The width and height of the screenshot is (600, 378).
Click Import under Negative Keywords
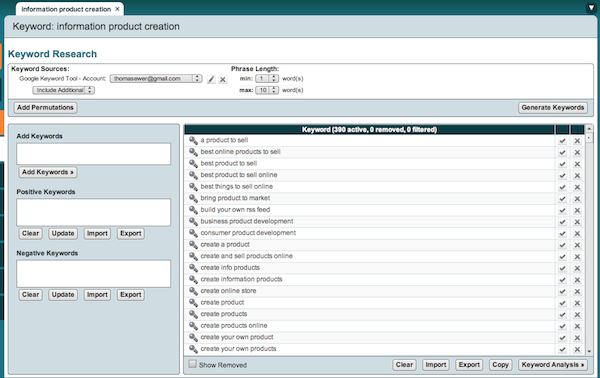pos(97,295)
